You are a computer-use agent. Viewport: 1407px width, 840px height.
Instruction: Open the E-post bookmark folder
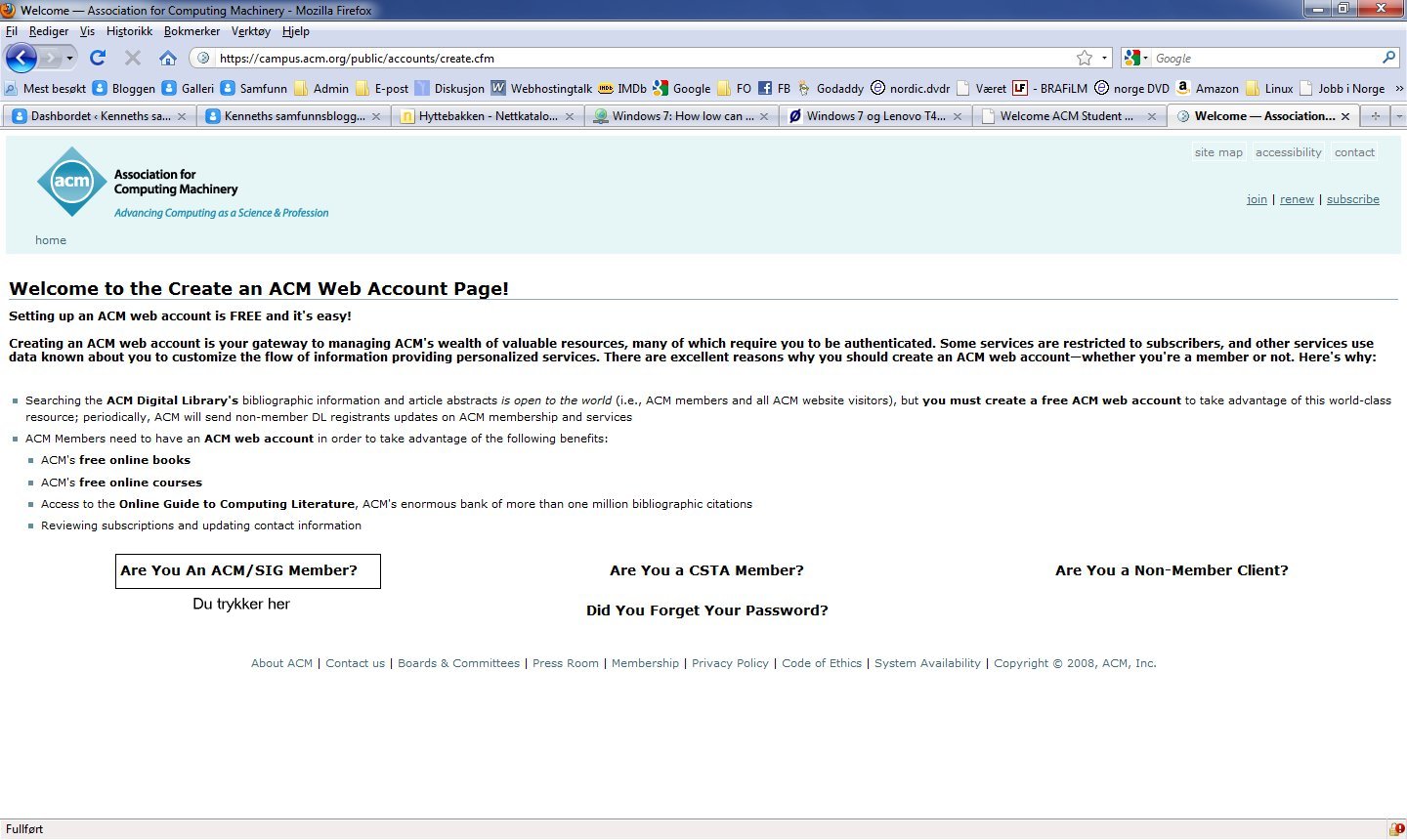(x=382, y=88)
